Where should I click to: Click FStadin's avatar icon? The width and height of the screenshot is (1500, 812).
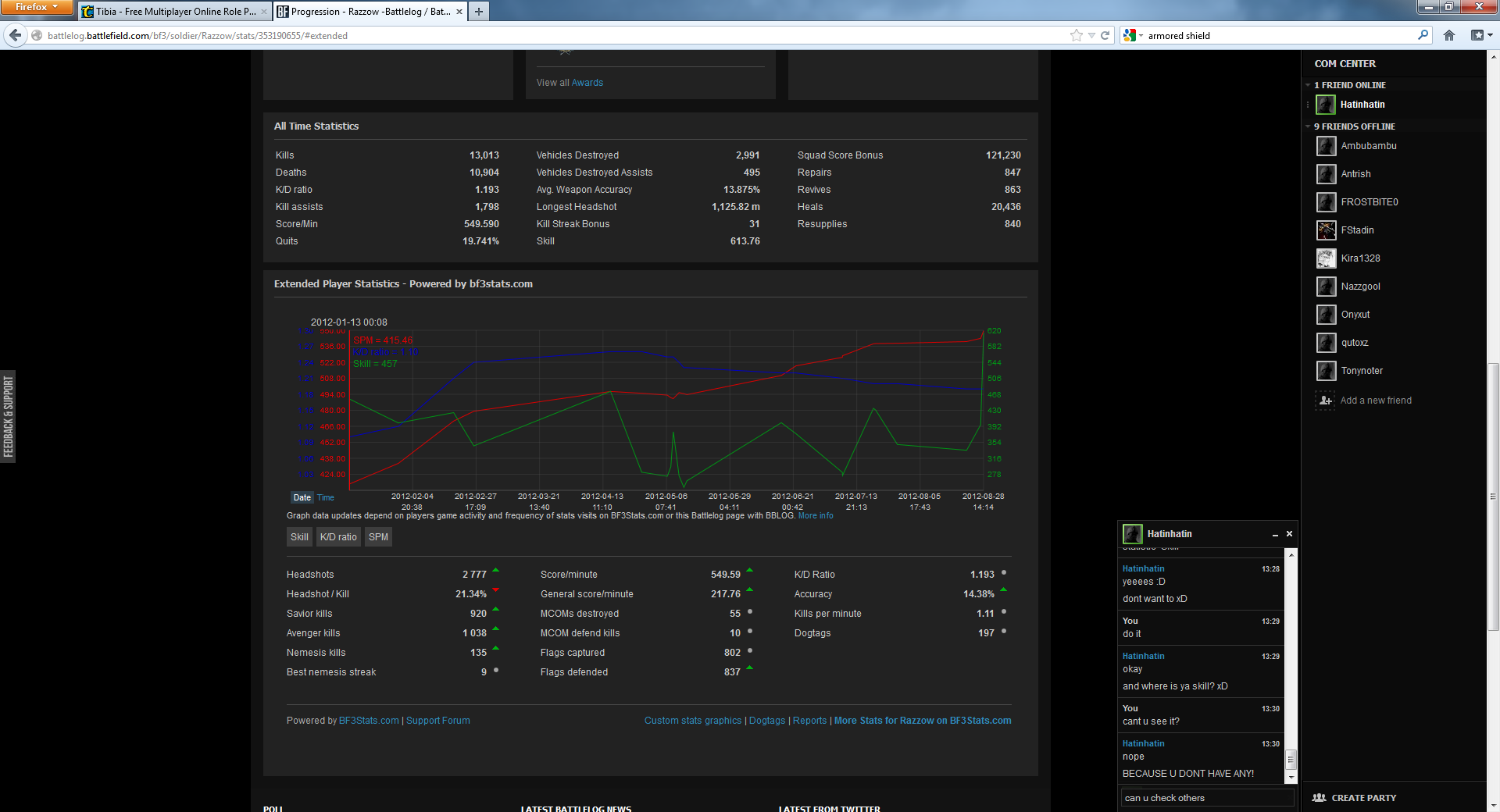click(1326, 230)
